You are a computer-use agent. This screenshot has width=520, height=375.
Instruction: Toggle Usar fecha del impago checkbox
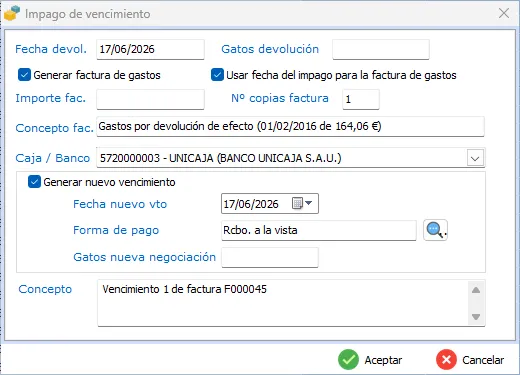click(x=217, y=75)
